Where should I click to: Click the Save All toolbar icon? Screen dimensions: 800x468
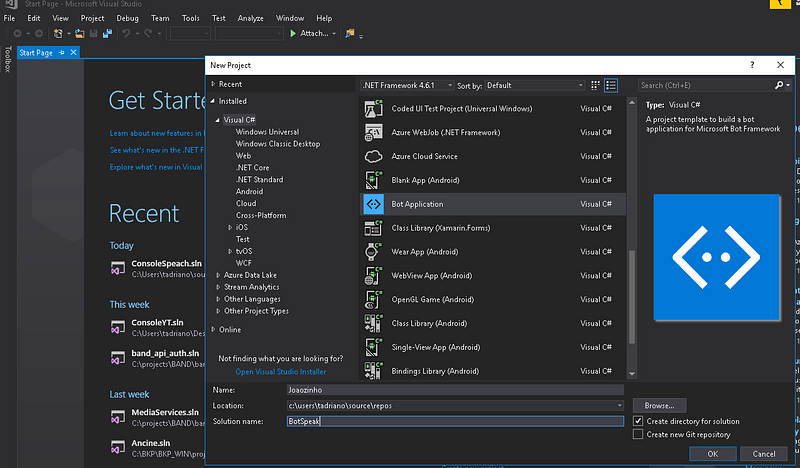pos(107,34)
